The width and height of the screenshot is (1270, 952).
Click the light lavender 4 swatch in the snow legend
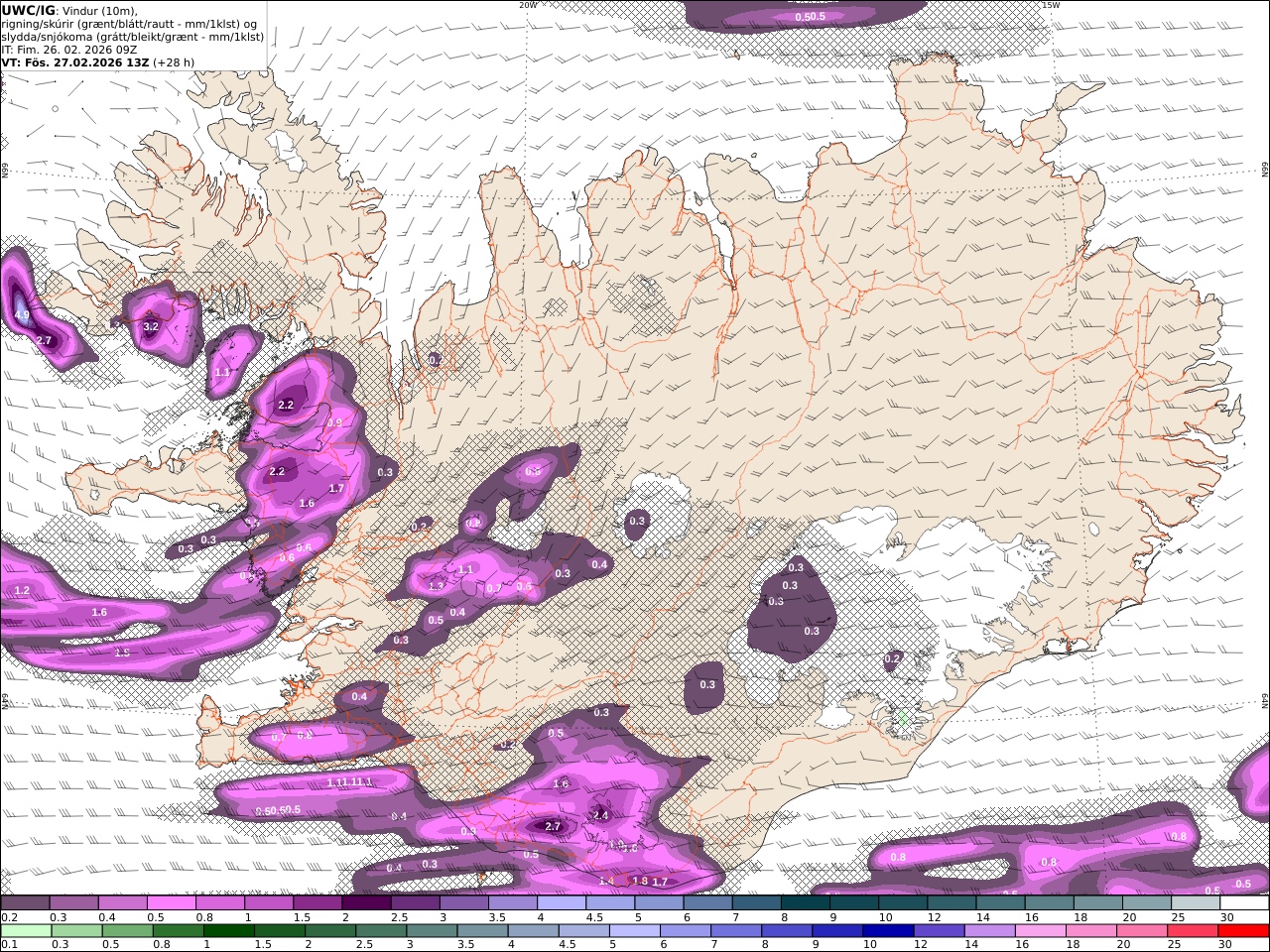pyautogui.click(x=560, y=902)
